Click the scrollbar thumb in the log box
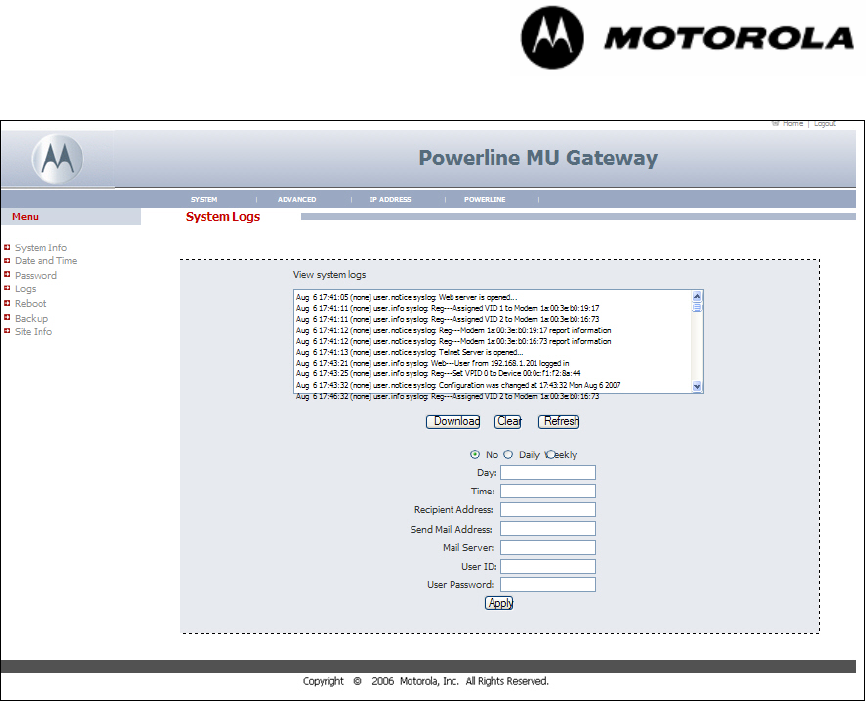This screenshot has width=866, height=701. tap(697, 307)
